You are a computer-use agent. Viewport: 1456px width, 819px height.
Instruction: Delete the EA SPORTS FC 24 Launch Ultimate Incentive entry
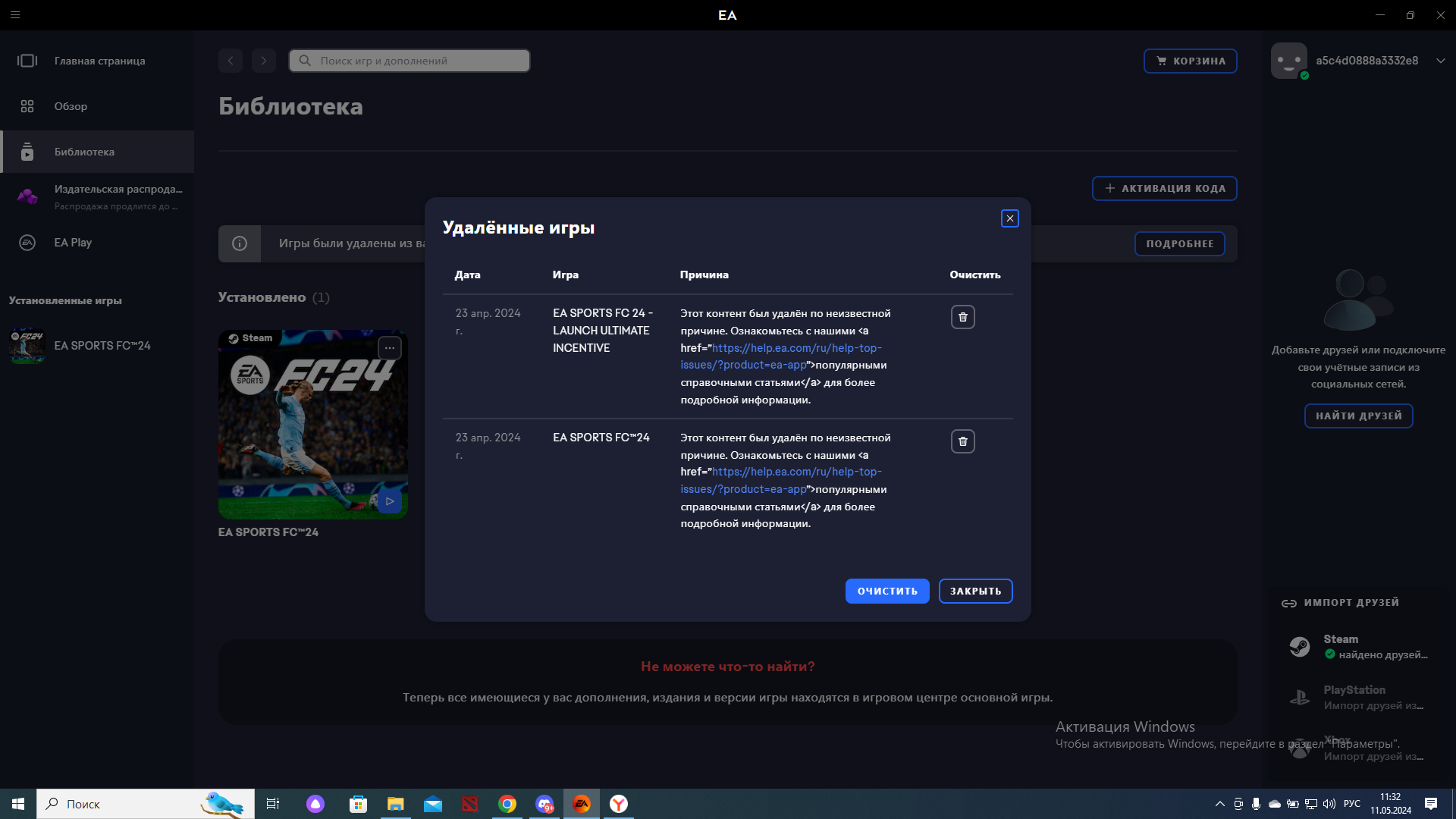click(962, 317)
